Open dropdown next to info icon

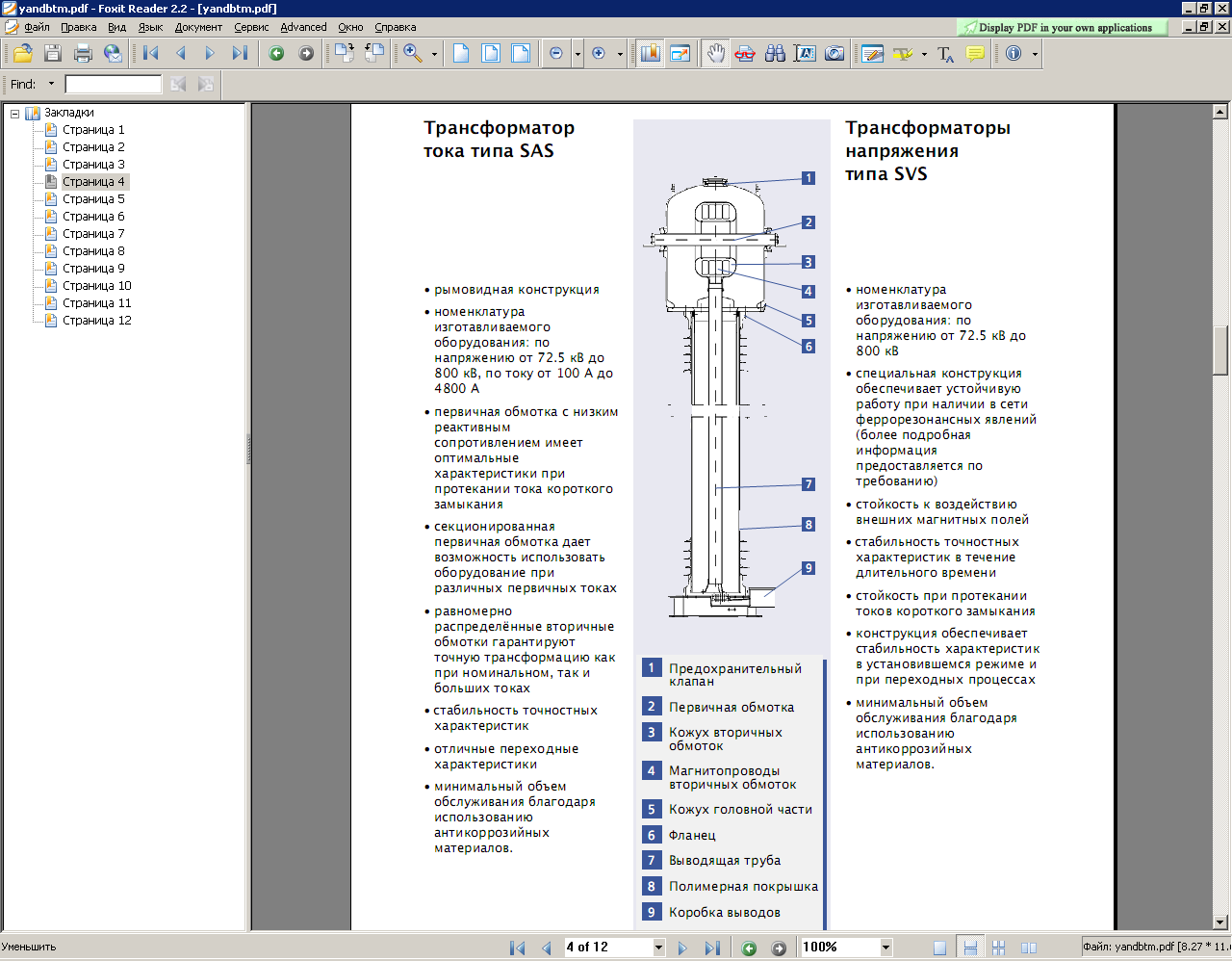(1036, 54)
